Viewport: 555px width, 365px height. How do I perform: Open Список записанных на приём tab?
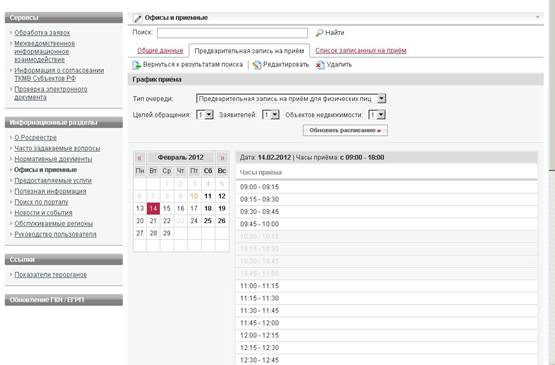coord(361,51)
